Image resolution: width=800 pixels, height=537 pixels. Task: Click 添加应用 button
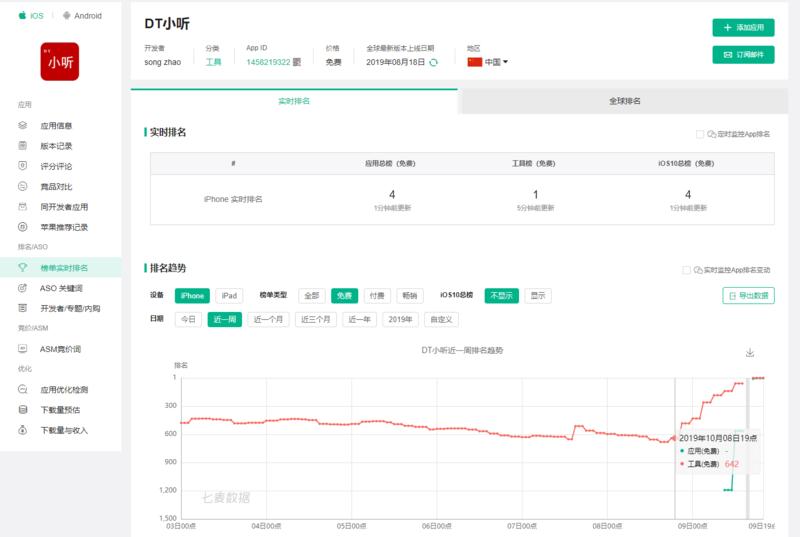tap(743, 28)
